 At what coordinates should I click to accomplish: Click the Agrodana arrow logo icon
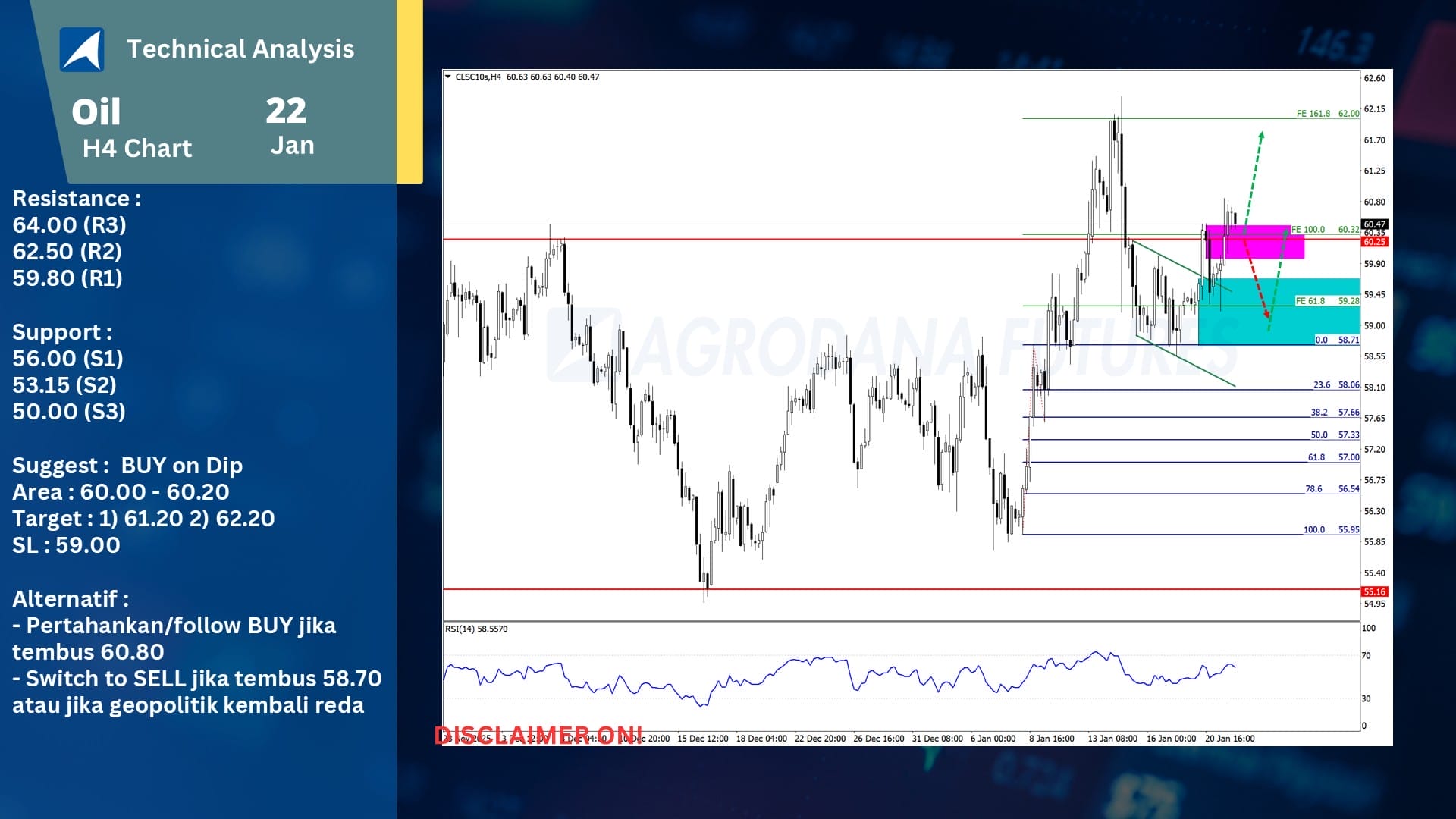[82, 50]
